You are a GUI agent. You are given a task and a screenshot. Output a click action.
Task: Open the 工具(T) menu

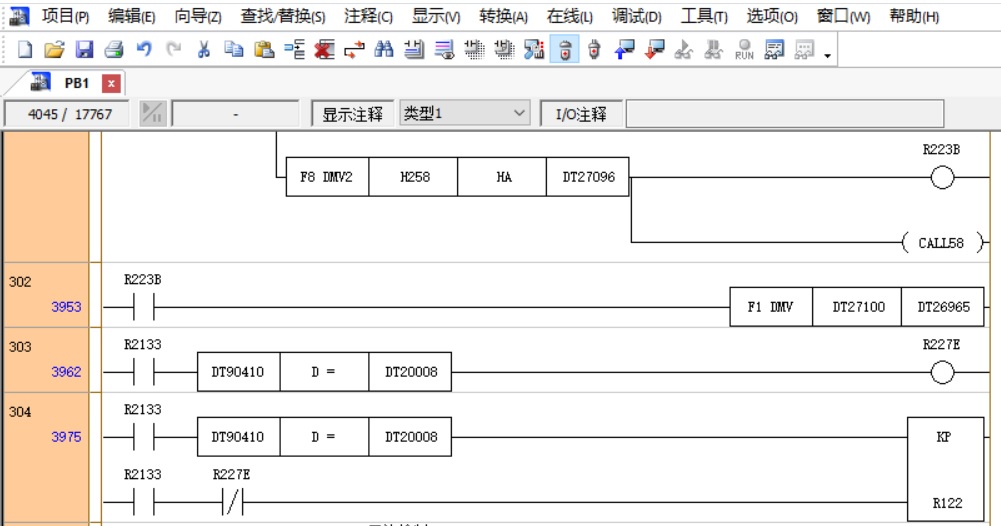pos(704,16)
